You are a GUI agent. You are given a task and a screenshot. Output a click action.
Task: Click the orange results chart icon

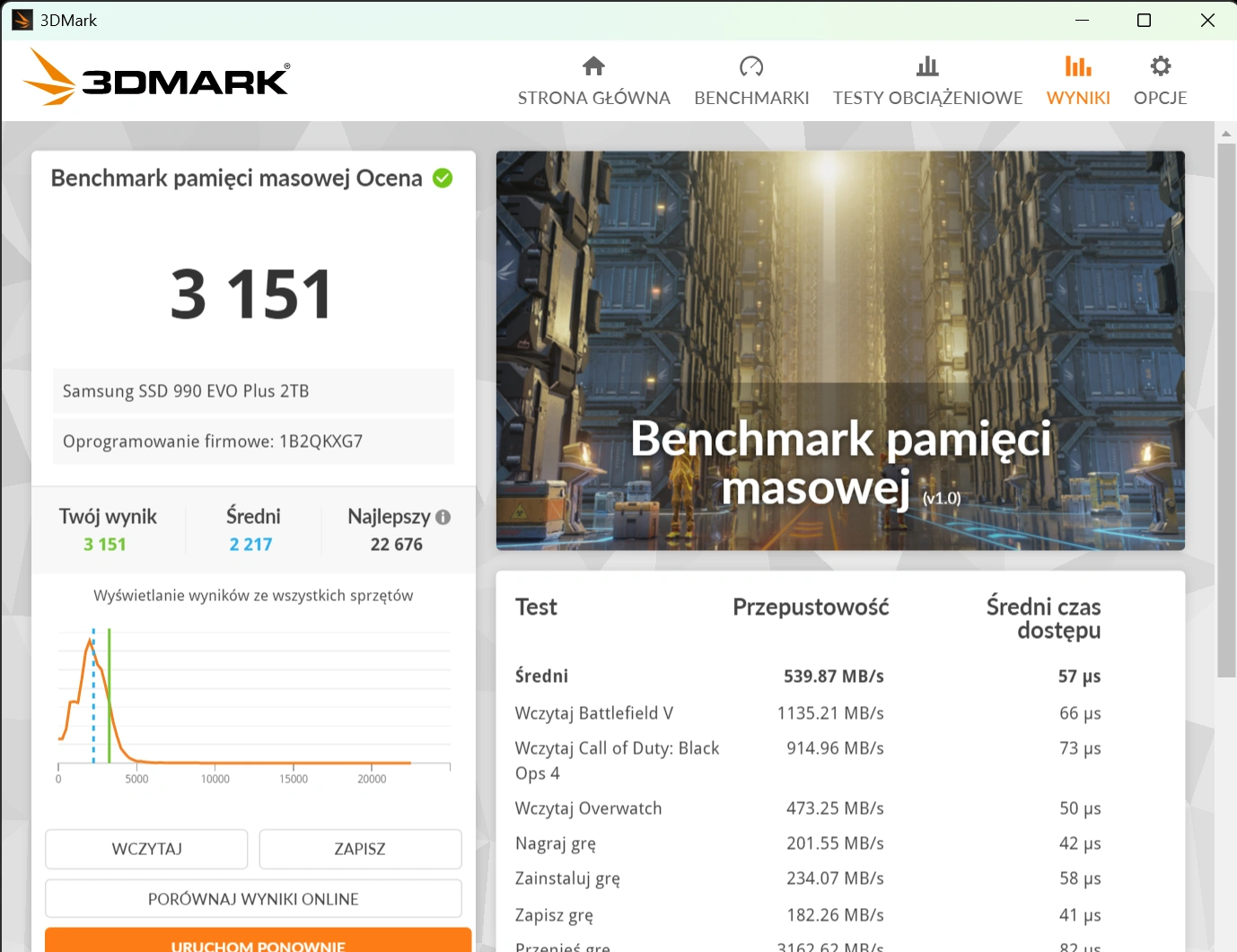1078,66
